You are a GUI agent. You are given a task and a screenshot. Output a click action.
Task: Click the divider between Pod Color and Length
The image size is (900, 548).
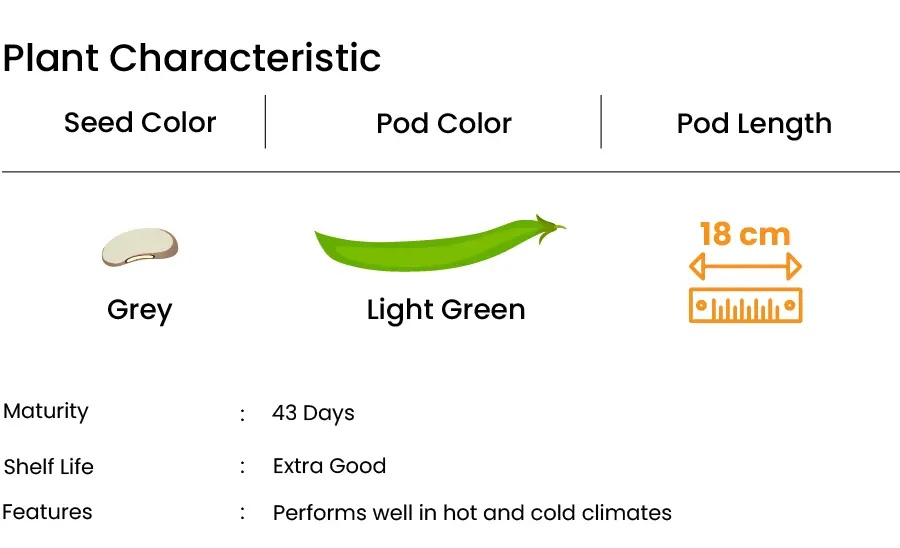click(601, 122)
